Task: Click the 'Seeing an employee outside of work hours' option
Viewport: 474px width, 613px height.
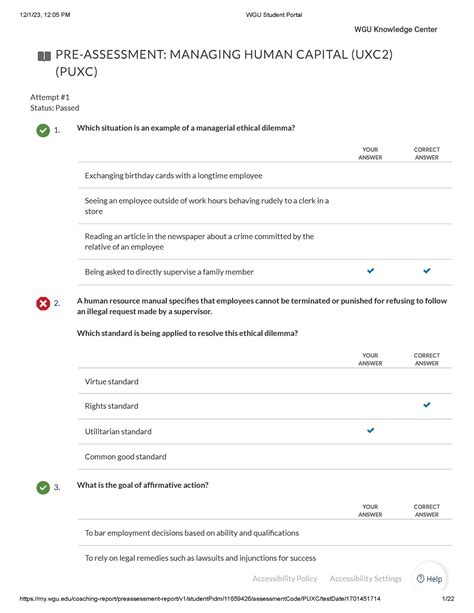Action: tap(265, 206)
